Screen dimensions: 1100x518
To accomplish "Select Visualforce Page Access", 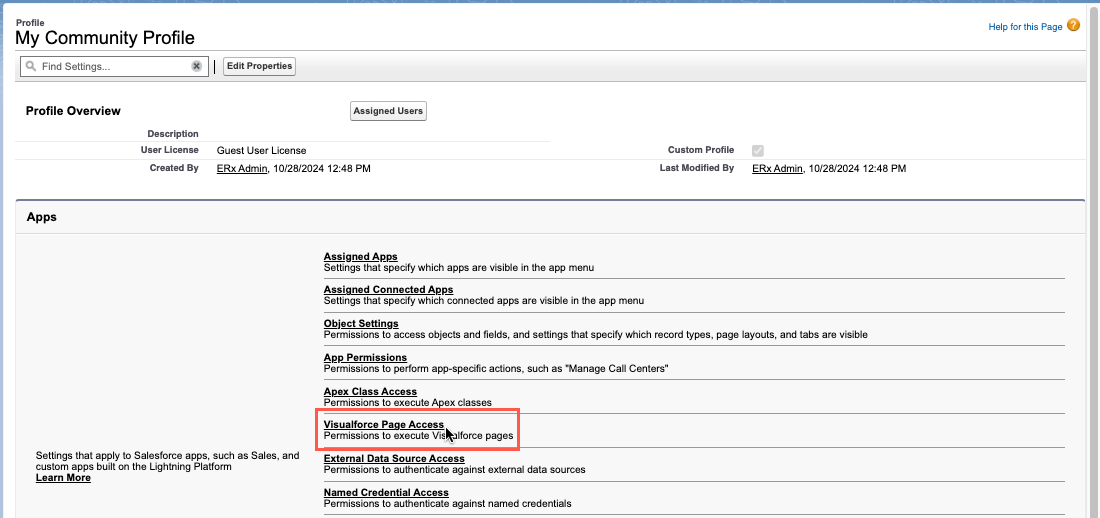I will click(383, 425).
